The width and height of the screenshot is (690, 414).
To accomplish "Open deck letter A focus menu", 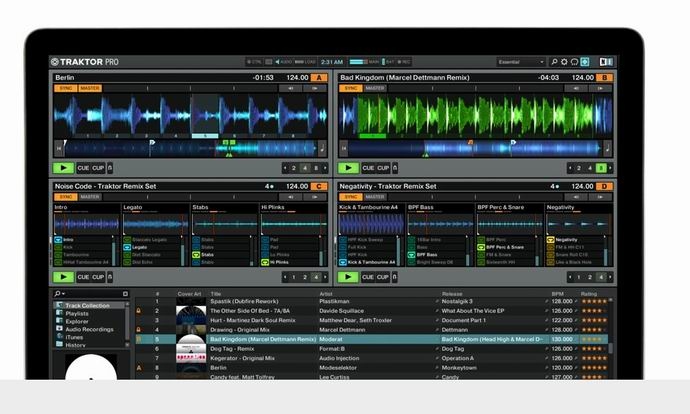I will [319, 77].
